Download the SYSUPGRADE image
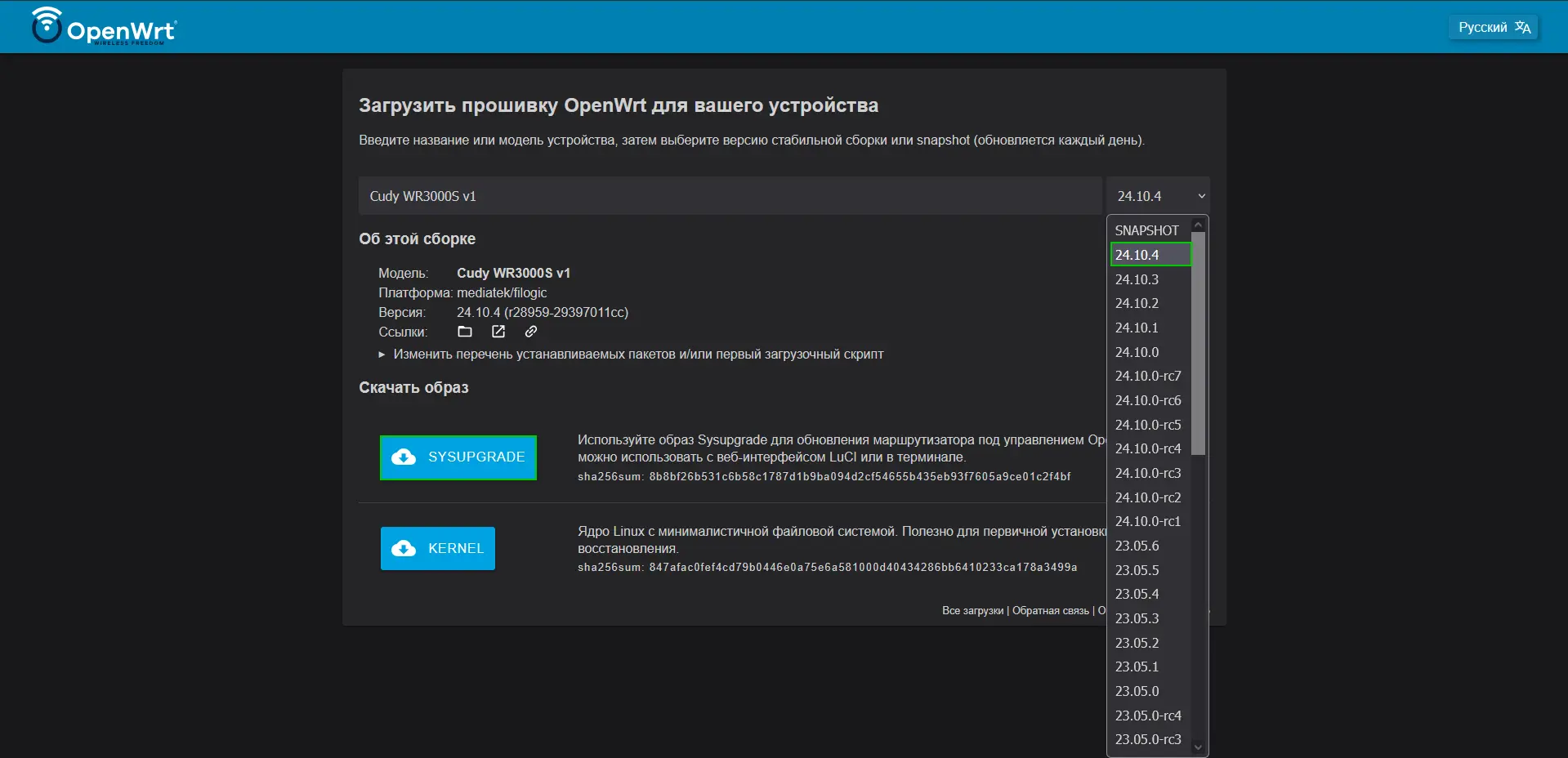Viewport: 1568px width, 758px height. point(458,457)
